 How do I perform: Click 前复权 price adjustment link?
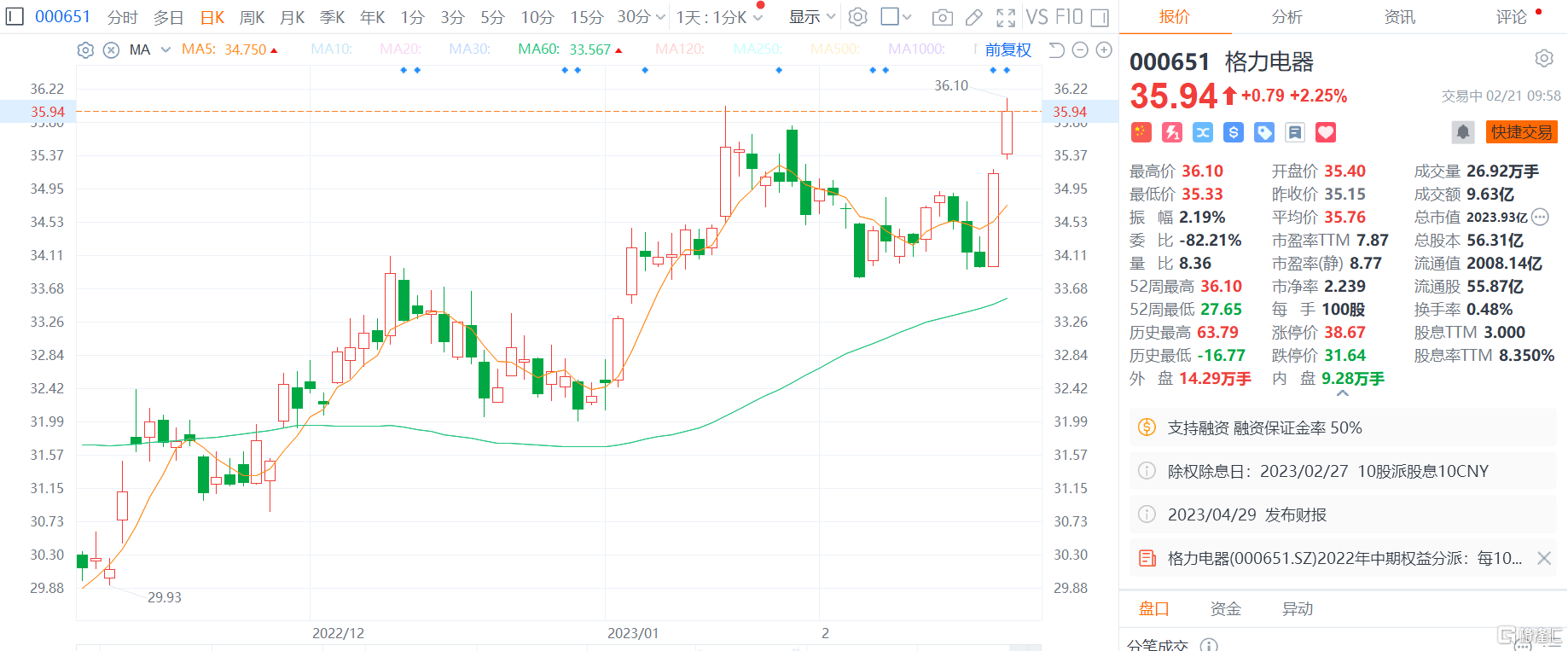pyautogui.click(x=1008, y=50)
